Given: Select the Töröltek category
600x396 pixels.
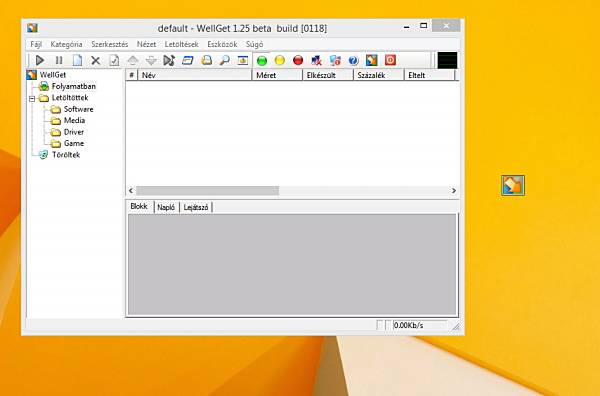Looking at the screenshot, I should [x=66, y=155].
